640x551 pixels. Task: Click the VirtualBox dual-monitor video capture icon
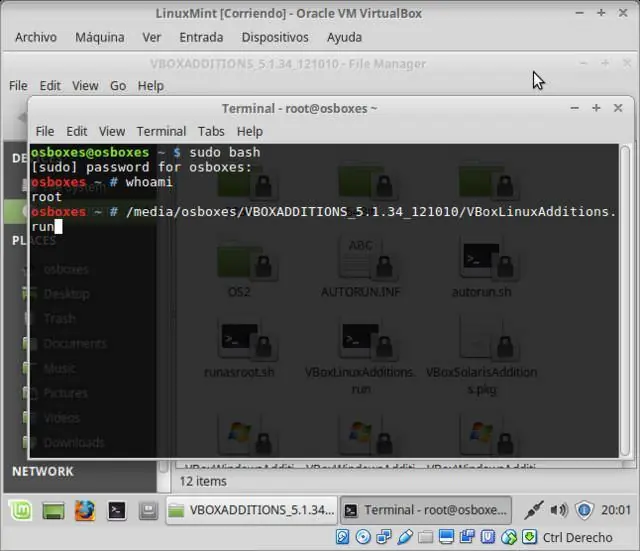pyautogui.click(x=467, y=537)
